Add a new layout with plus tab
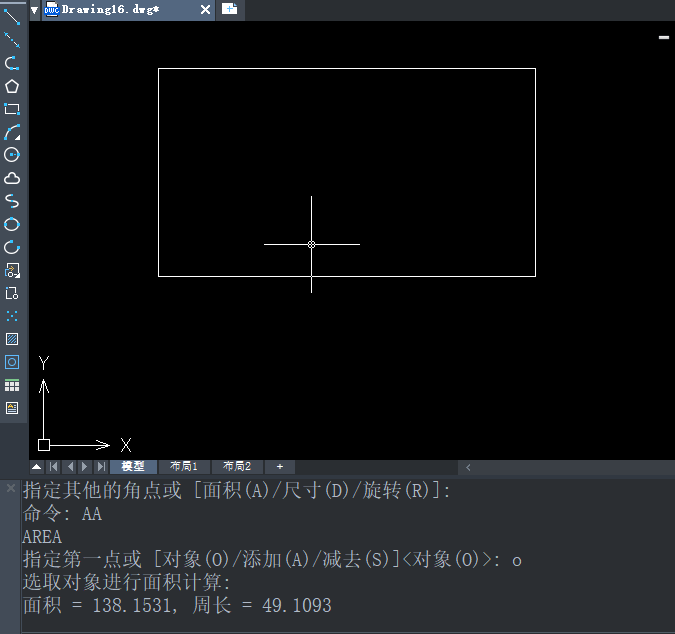 pos(280,467)
